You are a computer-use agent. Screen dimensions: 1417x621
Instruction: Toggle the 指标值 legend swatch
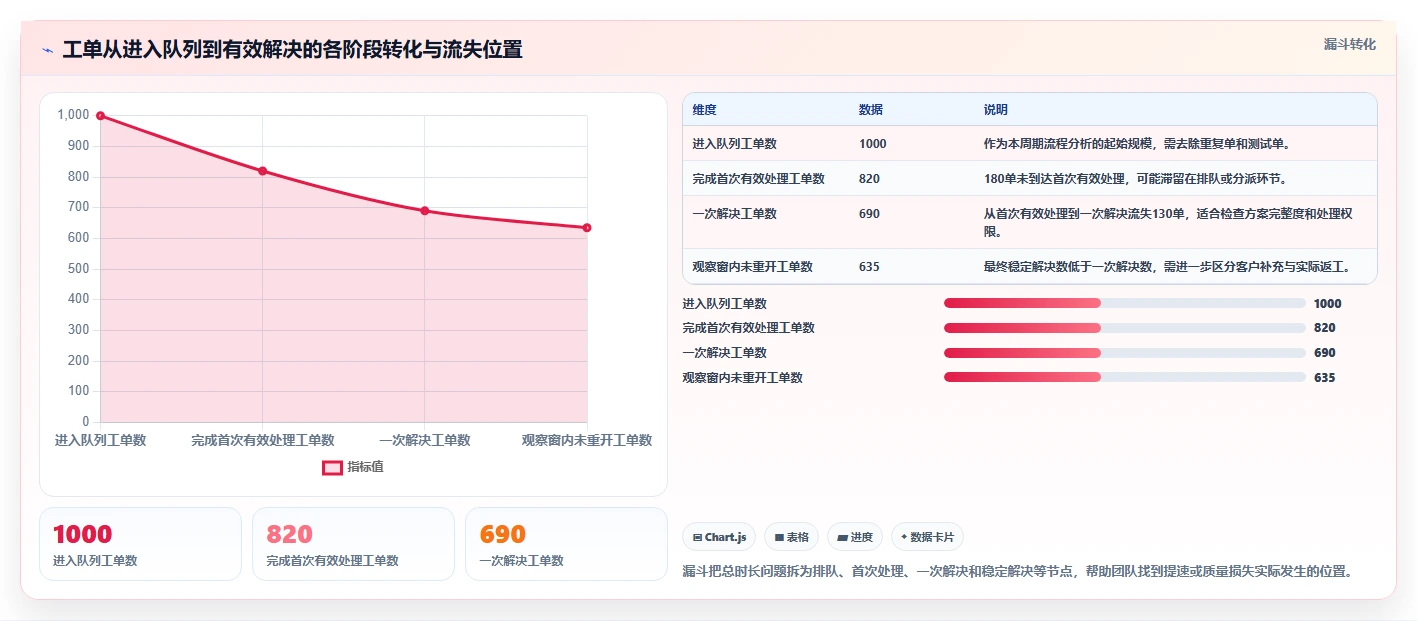click(x=332, y=467)
